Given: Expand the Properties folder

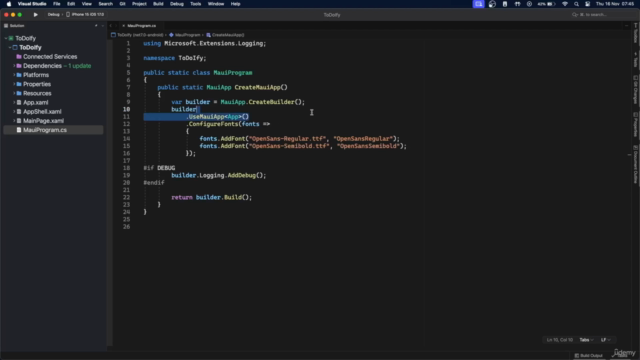Looking at the screenshot, I should click(14, 84).
